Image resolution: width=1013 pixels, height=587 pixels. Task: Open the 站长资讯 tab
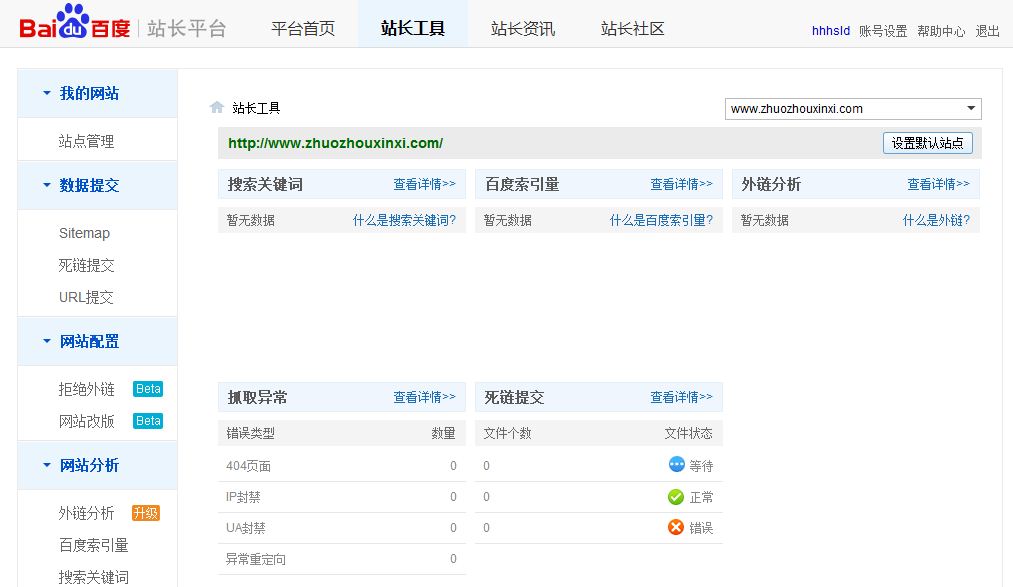click(x=523, y=29)
